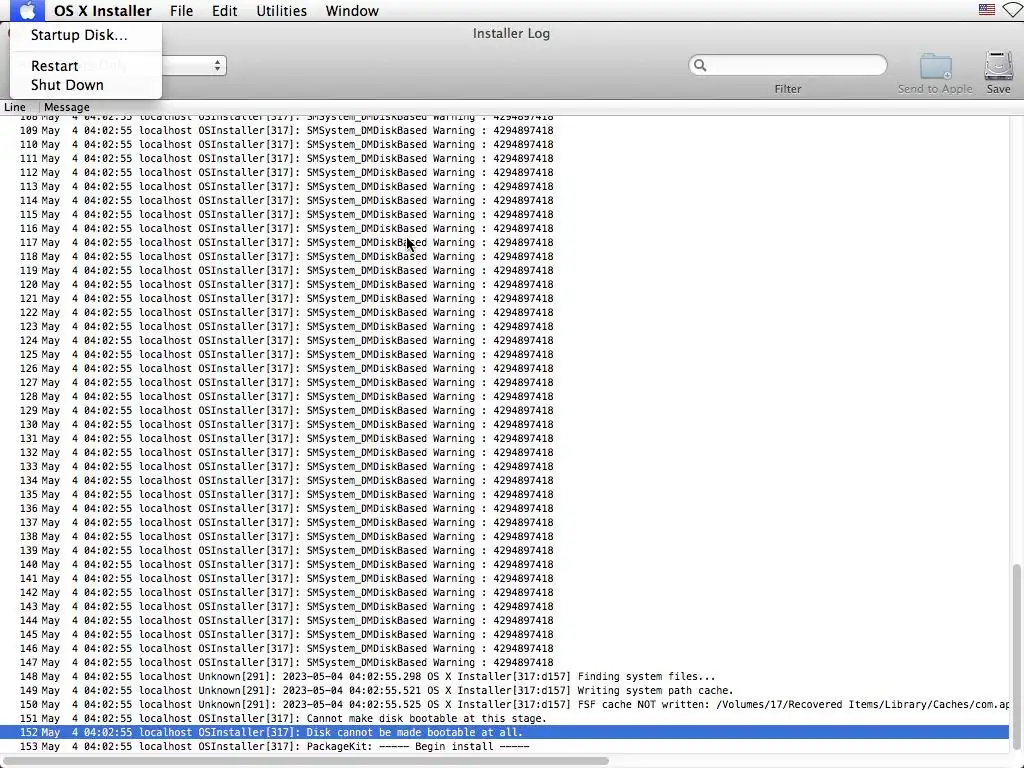Open the Edit menu
1024x768 pixels.
[x=225, y=11]
